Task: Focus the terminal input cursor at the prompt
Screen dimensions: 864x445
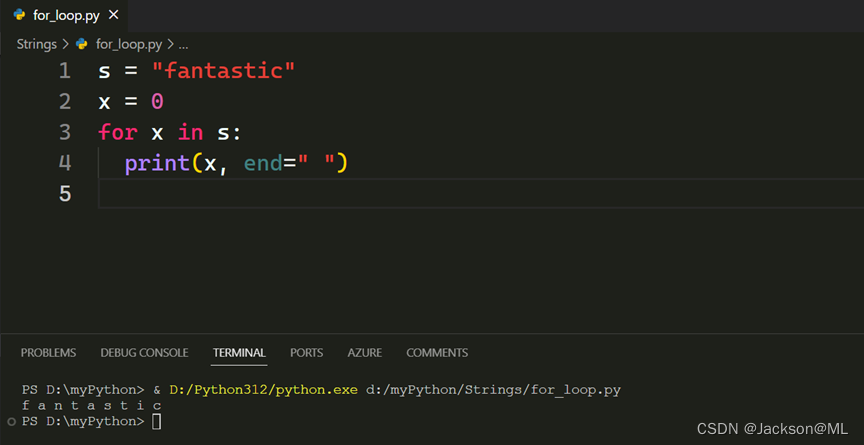Action: (x=156, y=422)
